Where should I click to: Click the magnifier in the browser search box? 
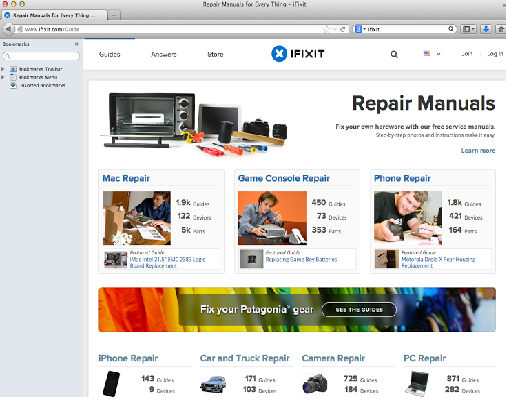(x=451, y=29)
